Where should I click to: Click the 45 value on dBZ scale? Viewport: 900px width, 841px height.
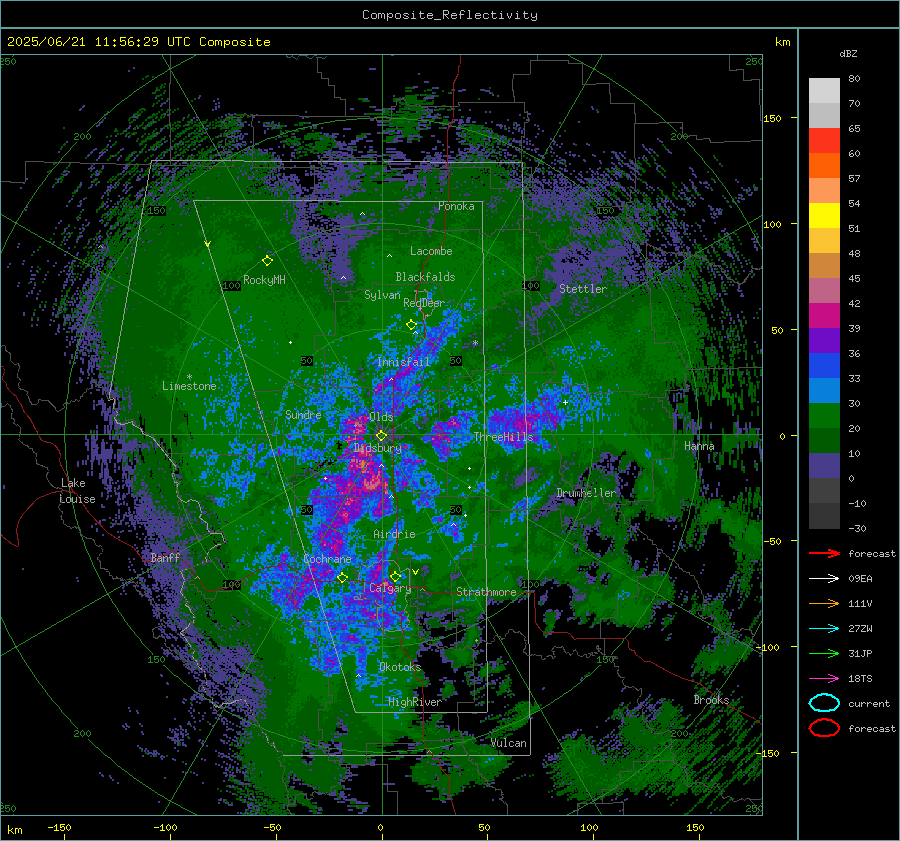pyautogui.click(x=854, y=278)
